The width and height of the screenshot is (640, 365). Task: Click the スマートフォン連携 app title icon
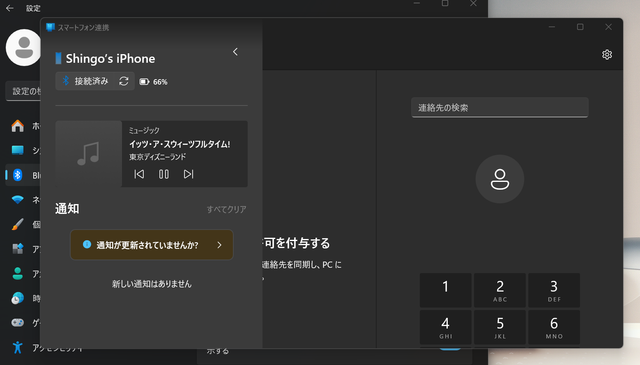[51, 27]
